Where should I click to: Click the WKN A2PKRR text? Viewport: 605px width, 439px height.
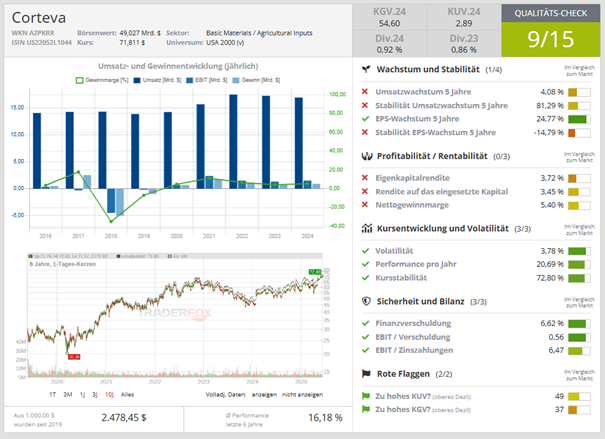pos(33,33)
